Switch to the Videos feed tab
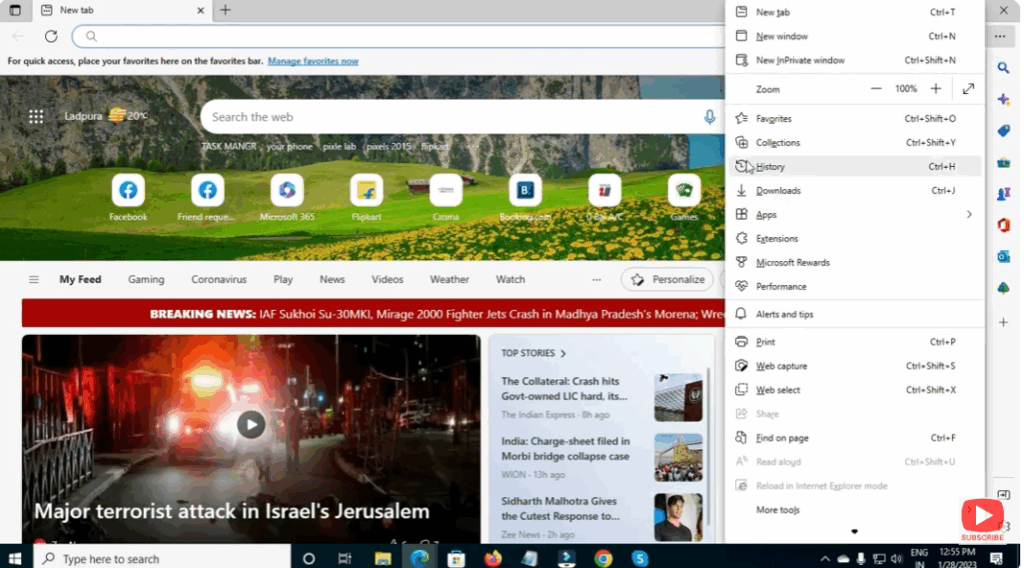 (387, 279)
